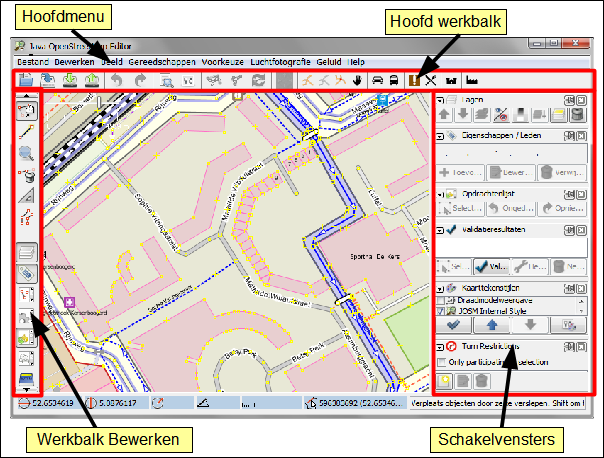Move style up with blue arrow button
Viewport: 604px width, 458px height.
tap(492, 325)
